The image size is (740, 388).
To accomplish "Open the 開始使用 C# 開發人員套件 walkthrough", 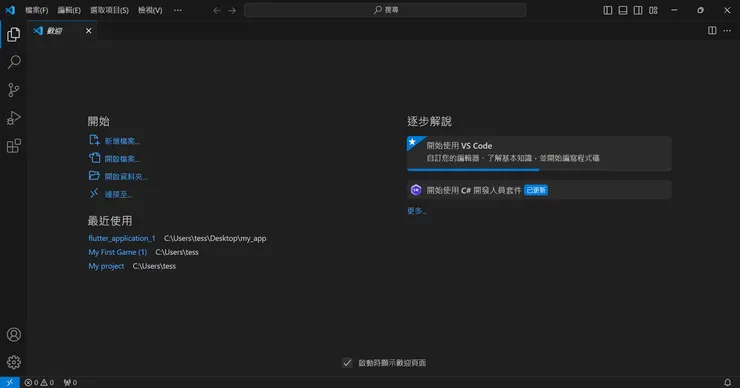I will [539, 190].
